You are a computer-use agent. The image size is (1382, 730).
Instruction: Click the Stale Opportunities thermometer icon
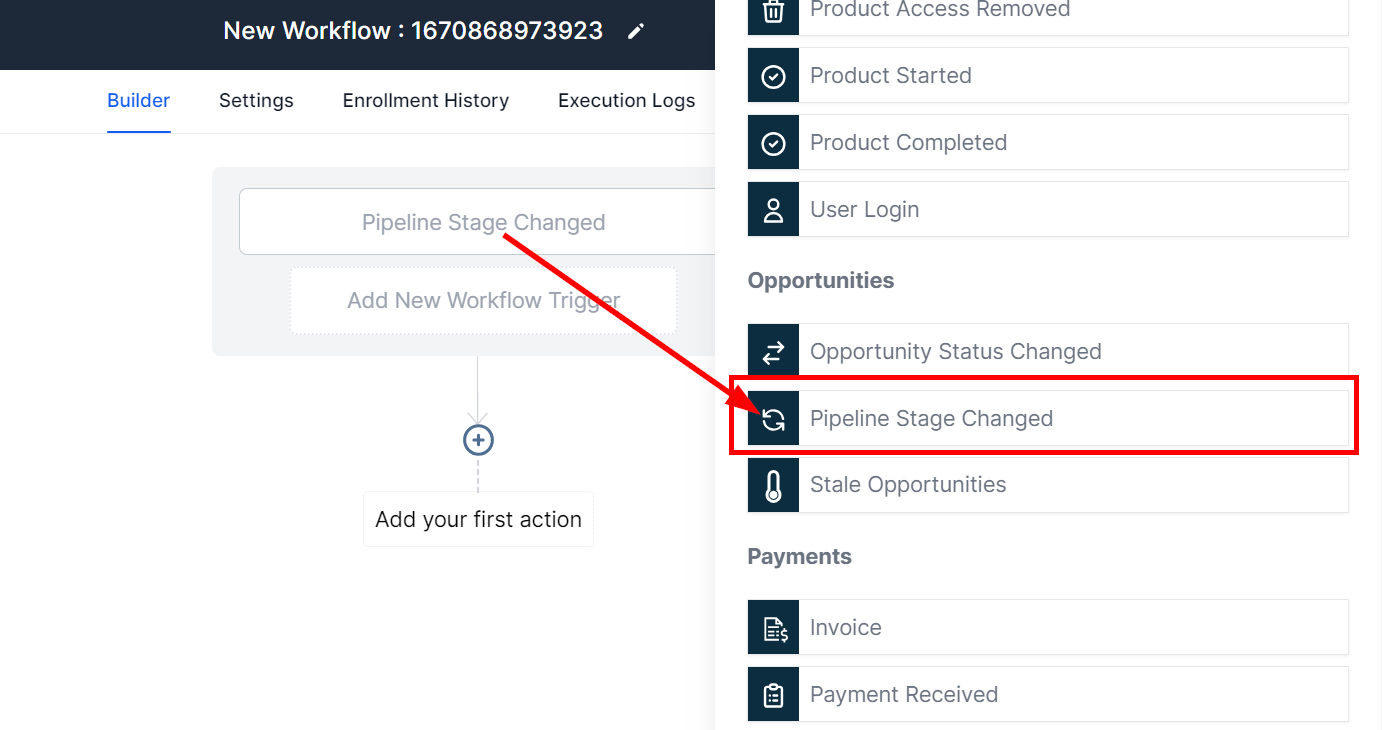[773, 486]
